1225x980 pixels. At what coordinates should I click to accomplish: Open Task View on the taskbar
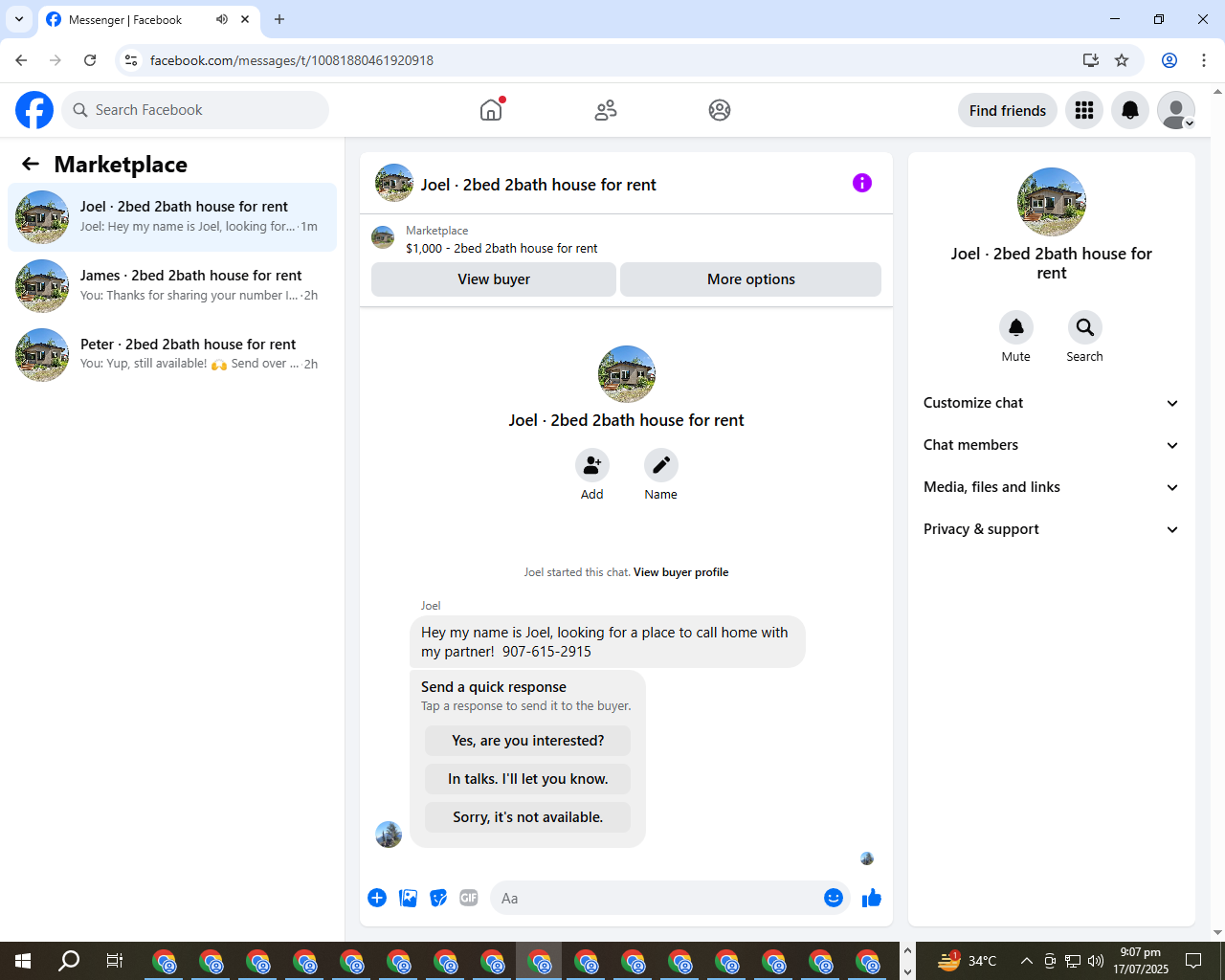tap(115, 961)
